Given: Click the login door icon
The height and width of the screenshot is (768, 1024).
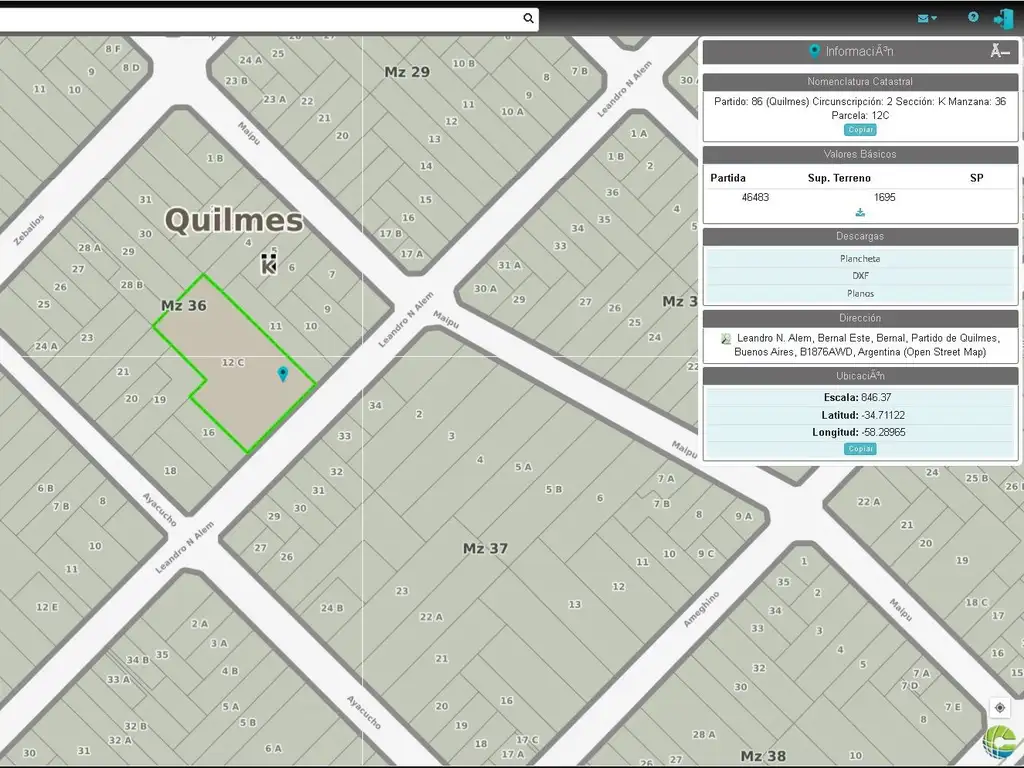Looking at the screenshot, I should (x=1003, y=18).
